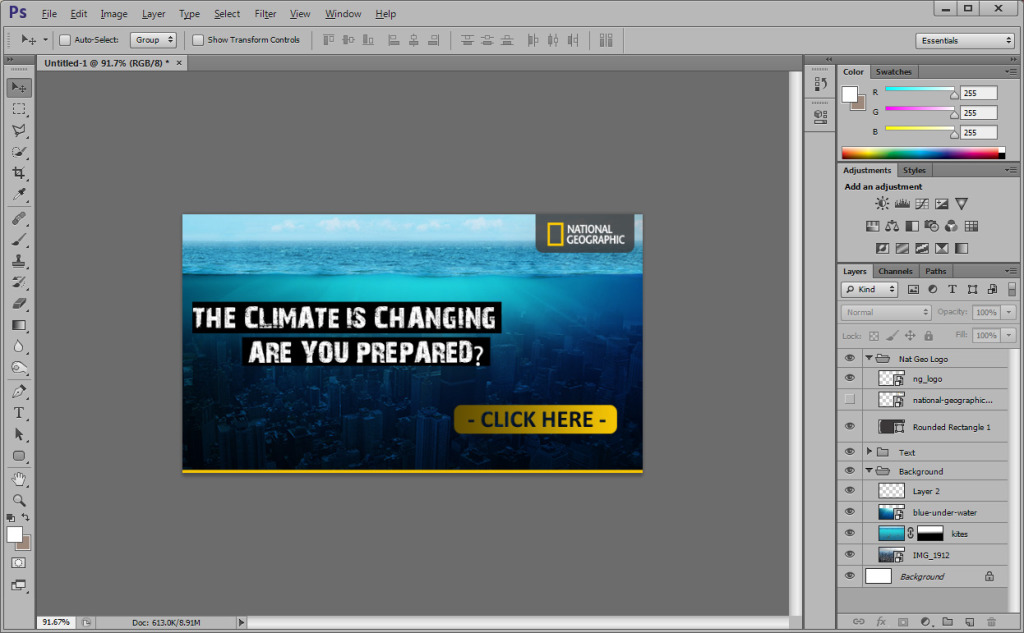Screen dimensions: 1024x633
Task: Select the Zoom tool
Action: click(x=19, y=499)
